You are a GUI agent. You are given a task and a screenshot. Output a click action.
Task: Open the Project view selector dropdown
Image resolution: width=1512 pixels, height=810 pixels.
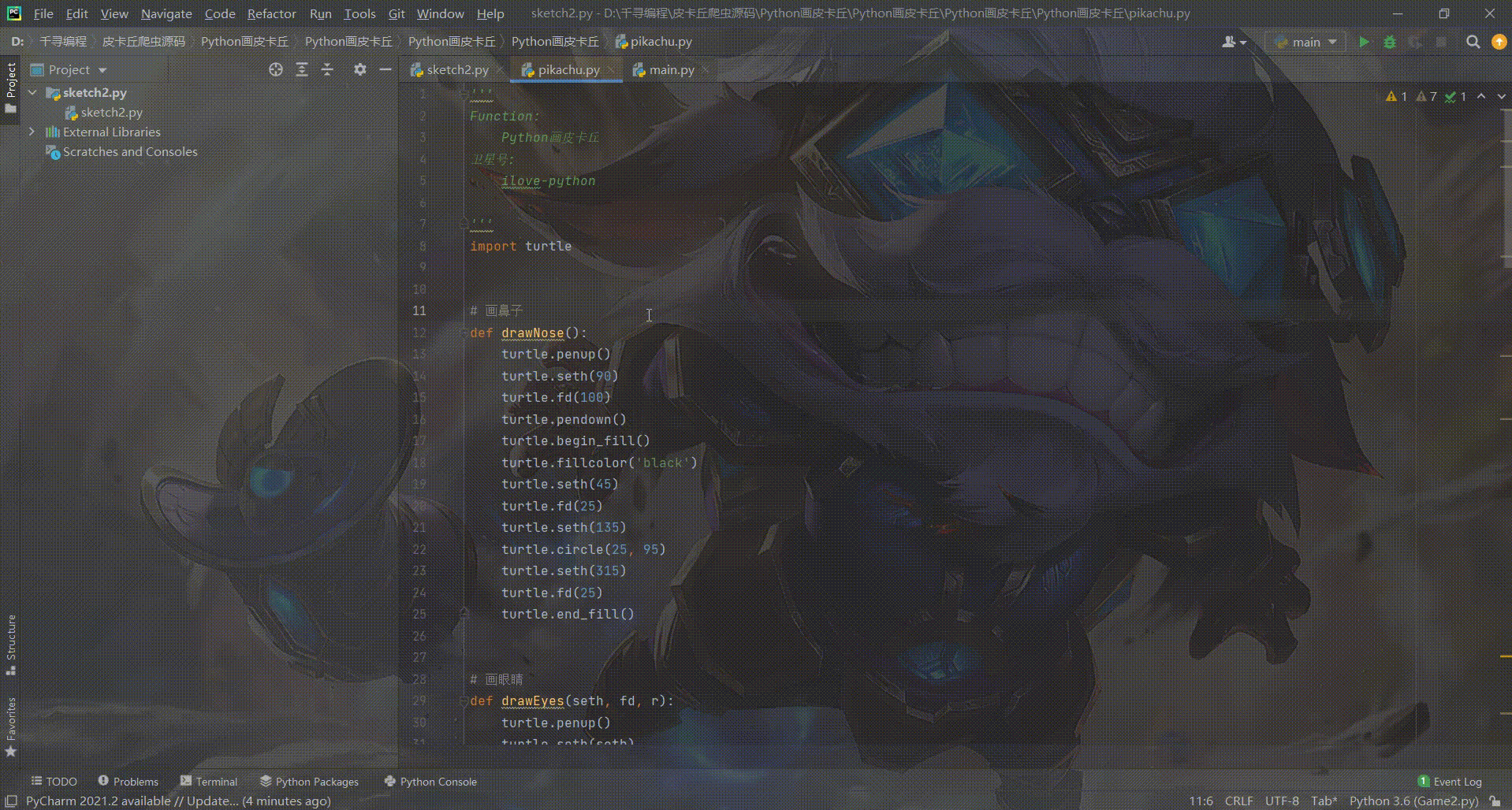click(x=69, y=69)
